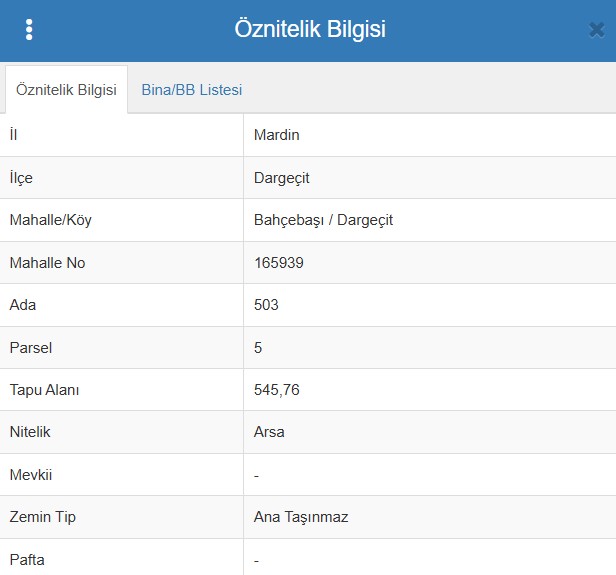Click the Nitelik value Arsa

click(x=269, y=432)
